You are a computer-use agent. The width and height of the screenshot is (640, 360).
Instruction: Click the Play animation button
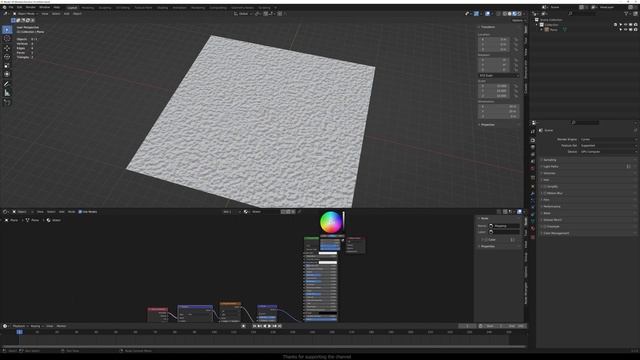269,326
